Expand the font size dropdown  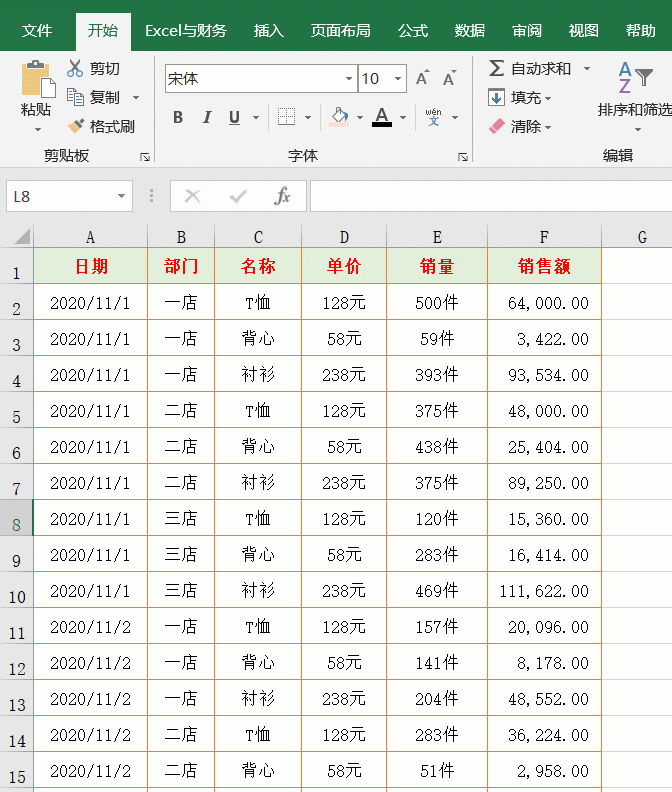[398, 79]
